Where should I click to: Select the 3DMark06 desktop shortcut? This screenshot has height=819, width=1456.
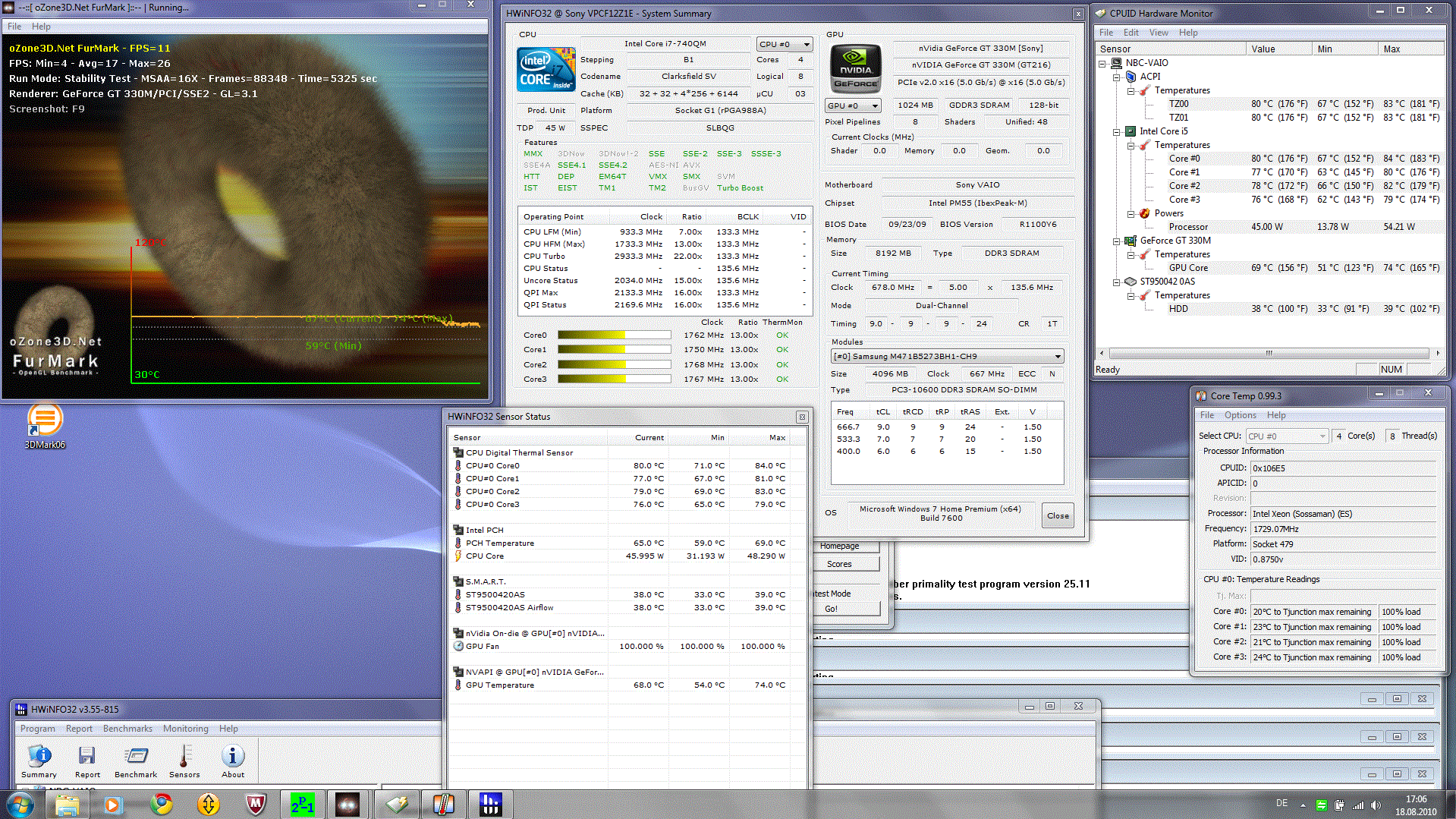(x=45, y=427)
